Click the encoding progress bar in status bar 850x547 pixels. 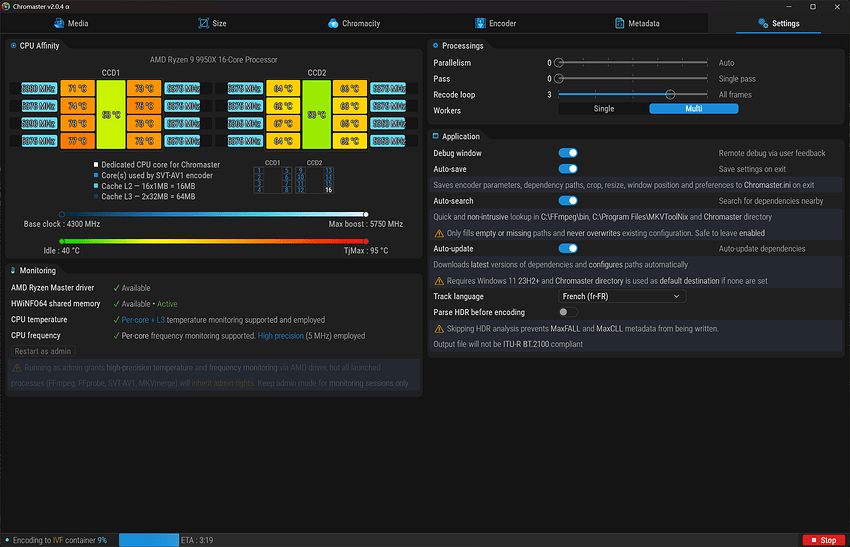149,540
